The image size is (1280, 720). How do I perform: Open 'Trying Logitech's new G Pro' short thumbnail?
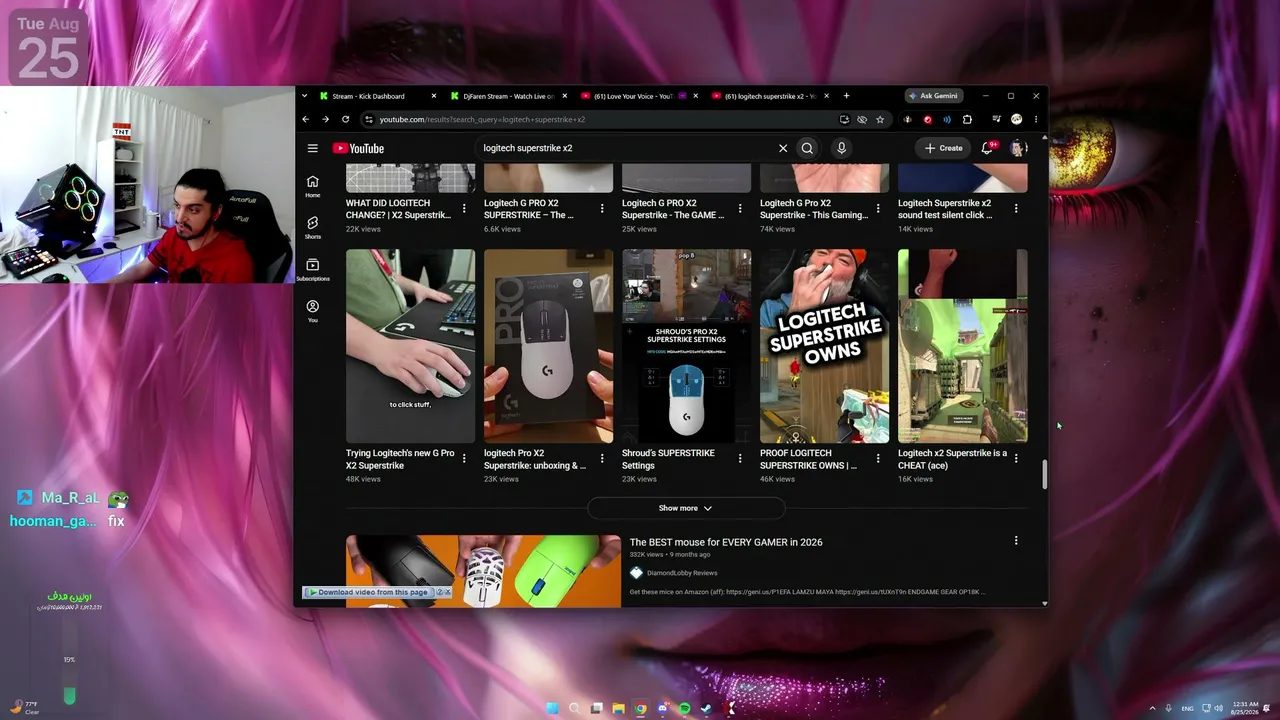point(410,346)
